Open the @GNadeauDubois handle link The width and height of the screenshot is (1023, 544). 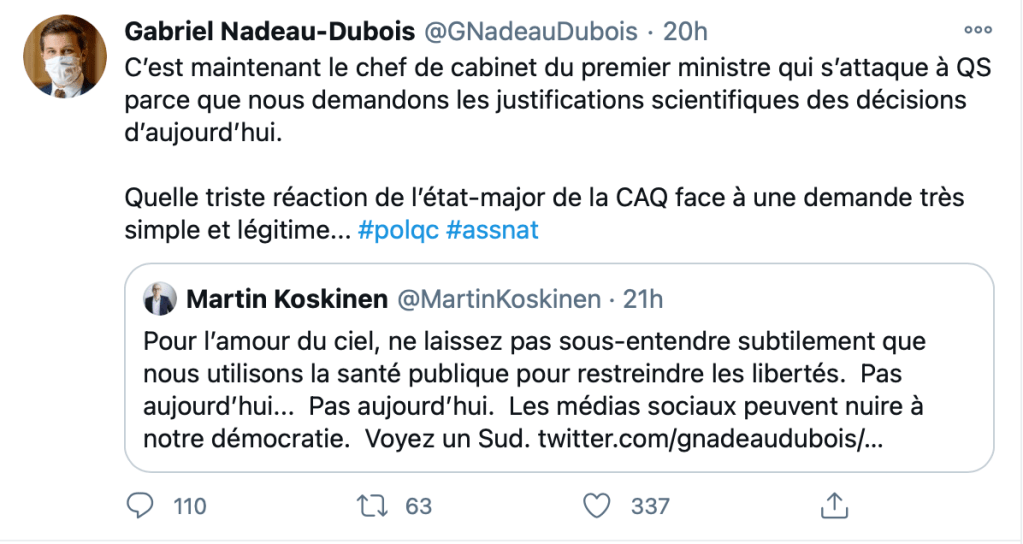click(531, 32)
